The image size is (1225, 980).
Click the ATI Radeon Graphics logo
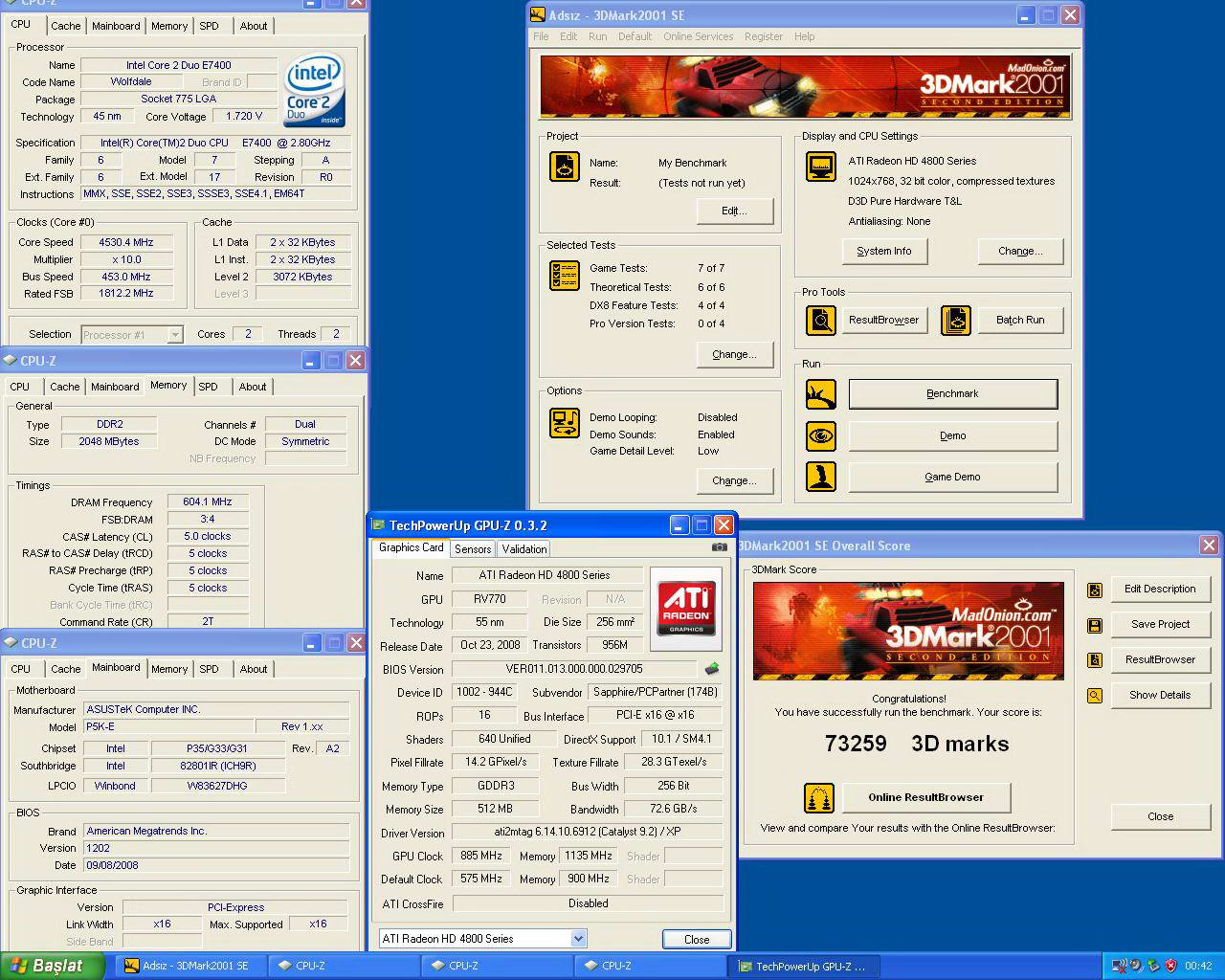click(x=686, y=609)
